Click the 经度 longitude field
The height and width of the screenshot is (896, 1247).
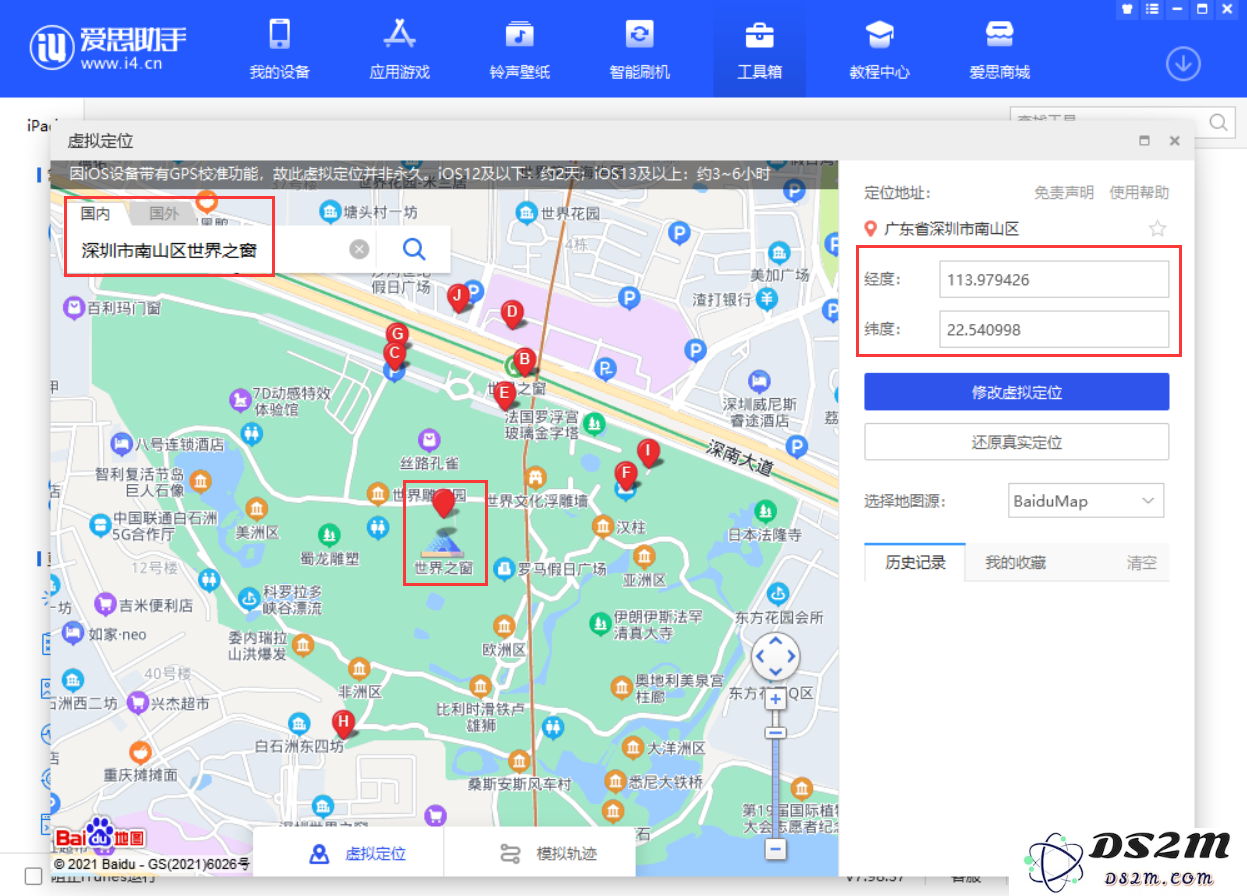pyautogui.click(x=1054, y=279)
